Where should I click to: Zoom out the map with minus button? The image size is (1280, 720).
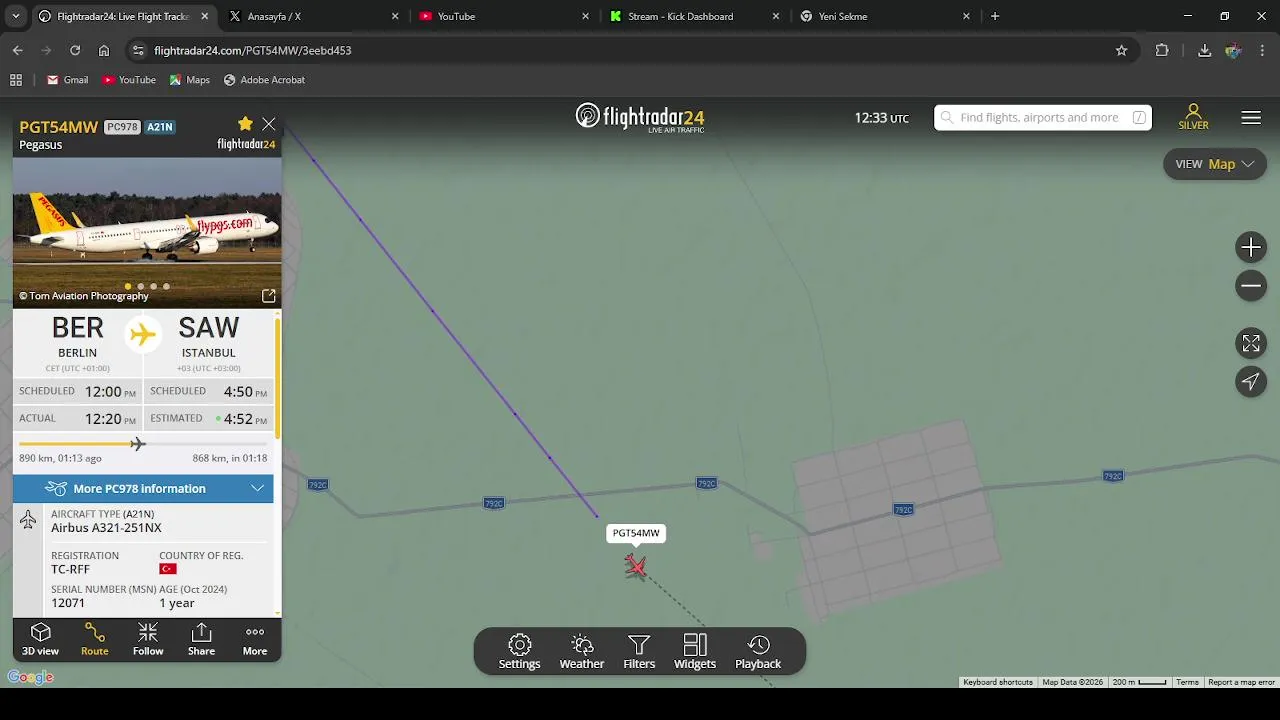pyautogui.click(x=1251, y=286)
